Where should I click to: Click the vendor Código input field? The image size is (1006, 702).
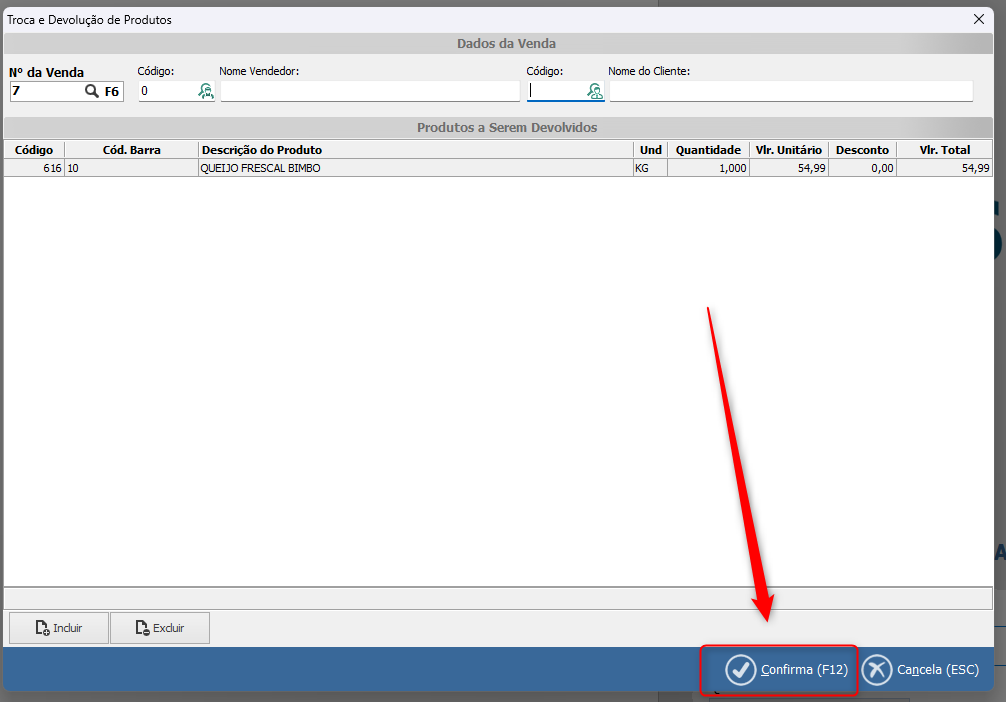[166, 92]
